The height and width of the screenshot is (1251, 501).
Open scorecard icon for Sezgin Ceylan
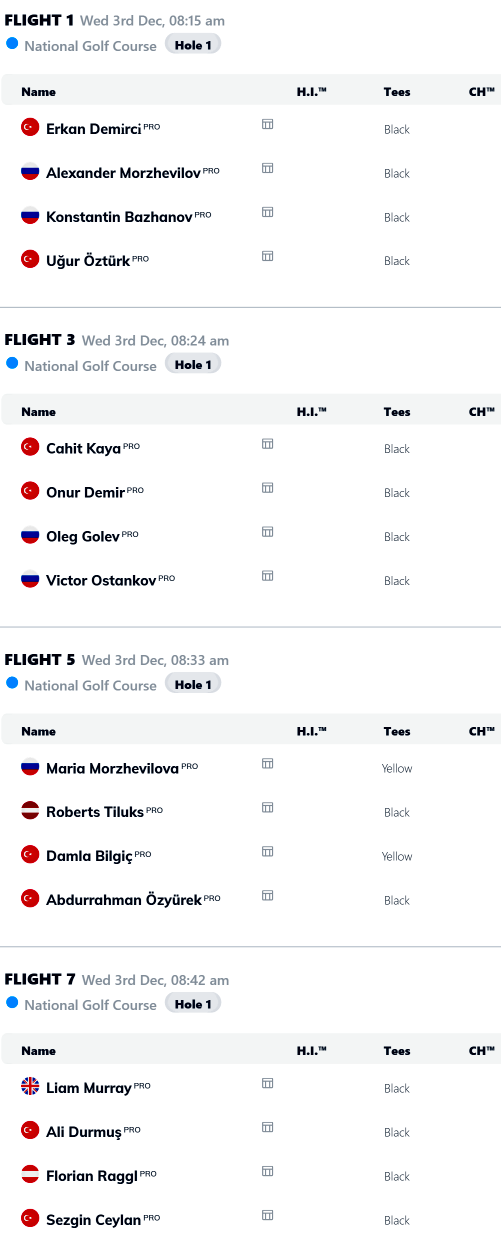click(x=267, y=1215)
